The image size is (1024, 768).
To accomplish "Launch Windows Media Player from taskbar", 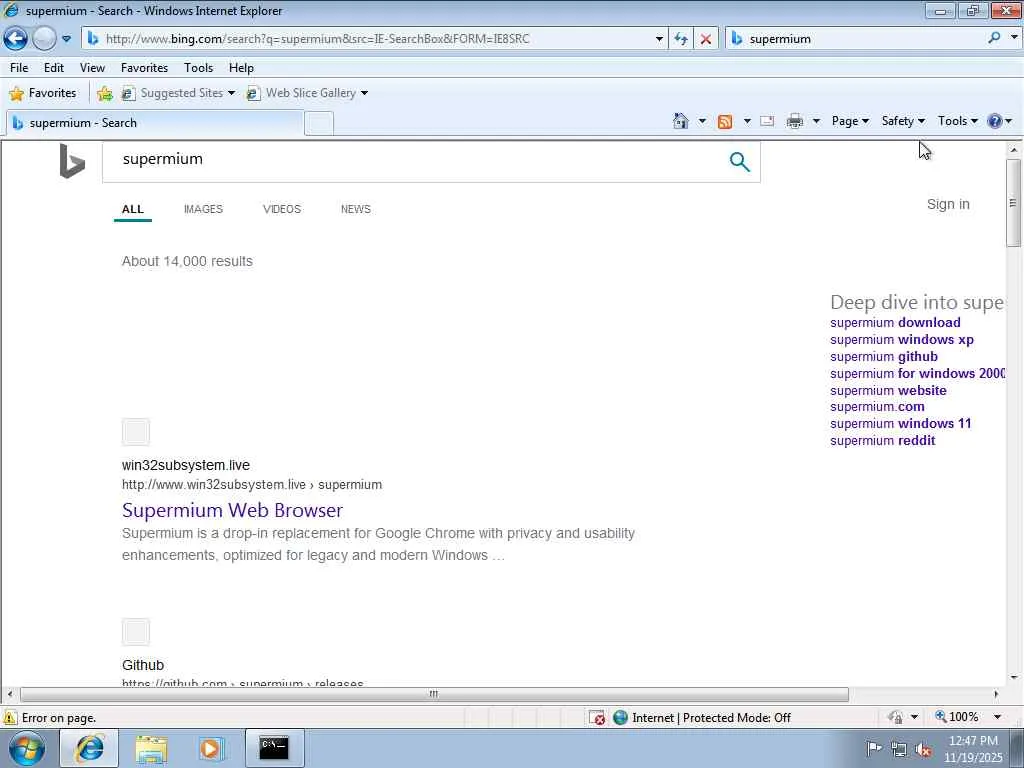I will (211, 748).
